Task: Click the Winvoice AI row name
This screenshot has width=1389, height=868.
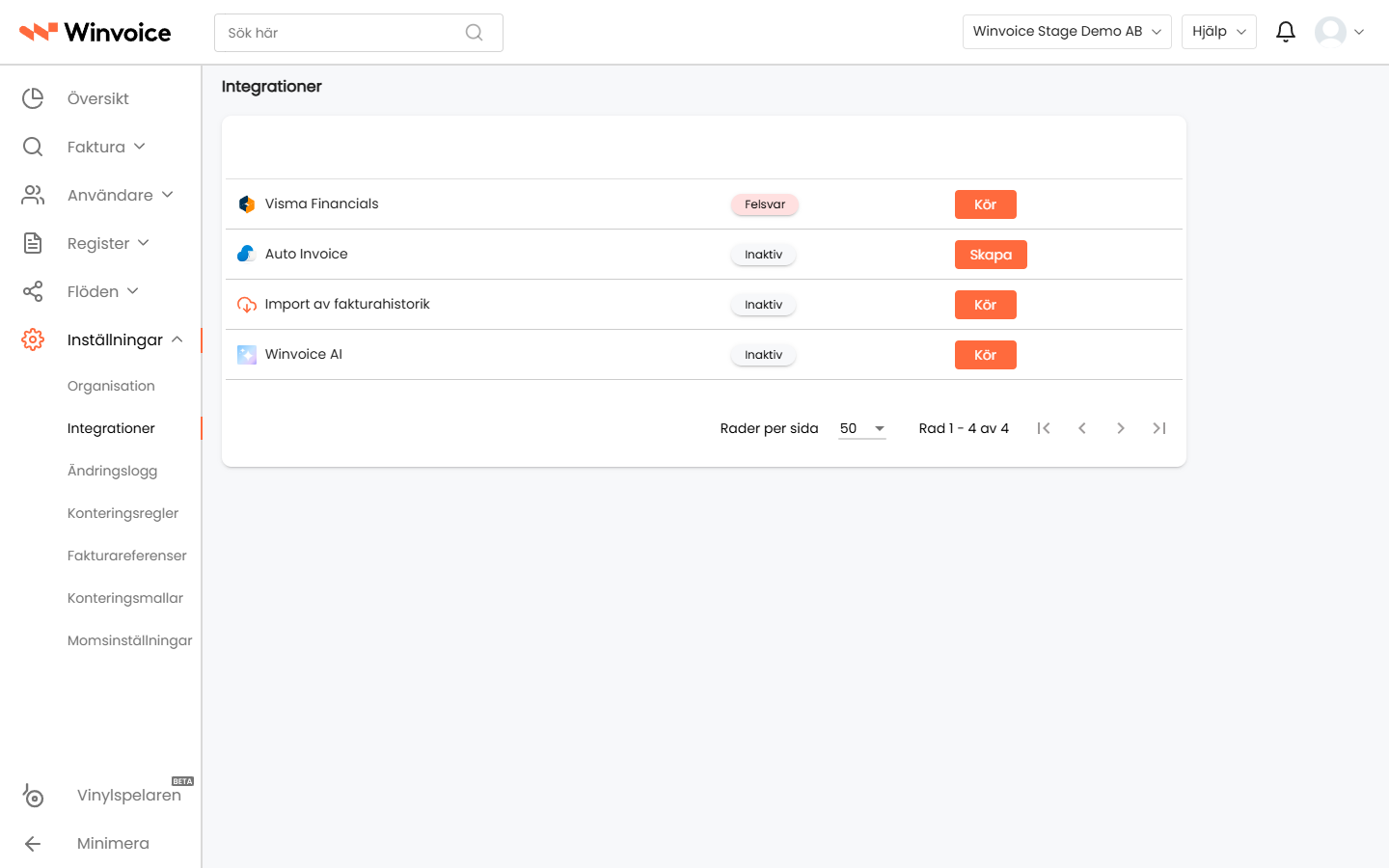Action: pyautogui.click(x=304, y=354)
